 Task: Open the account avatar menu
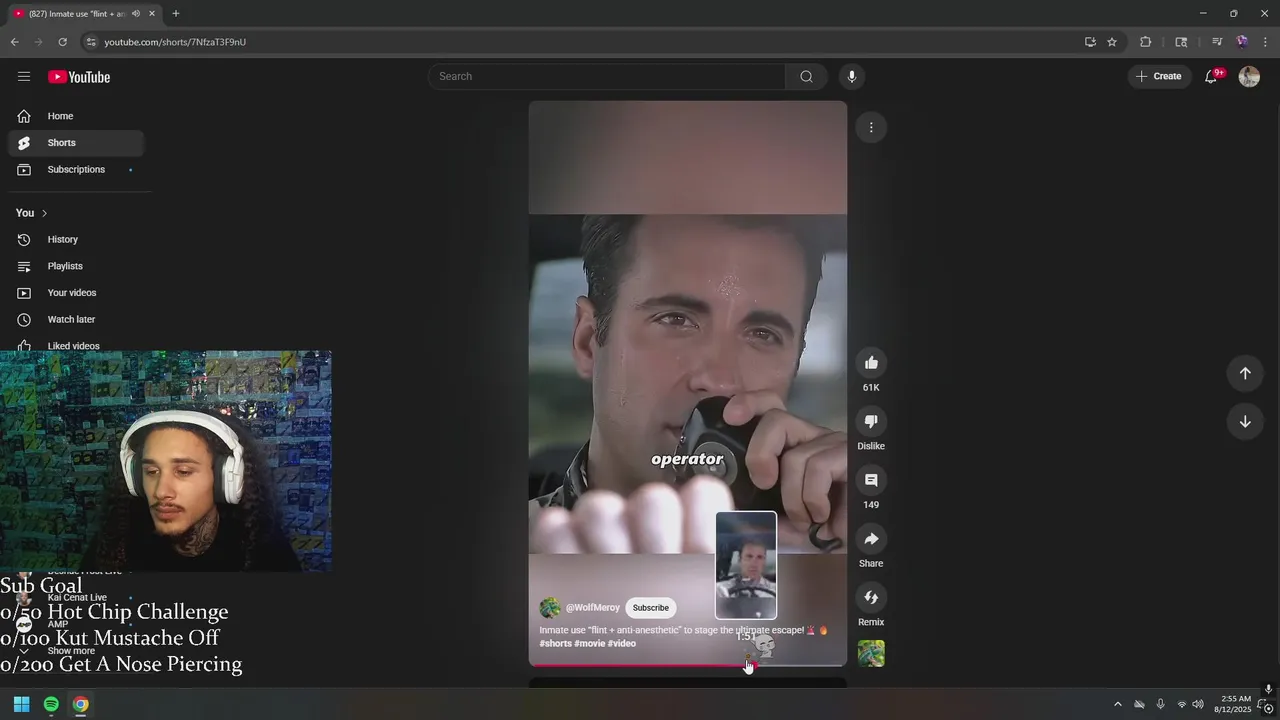[1249, 77]
